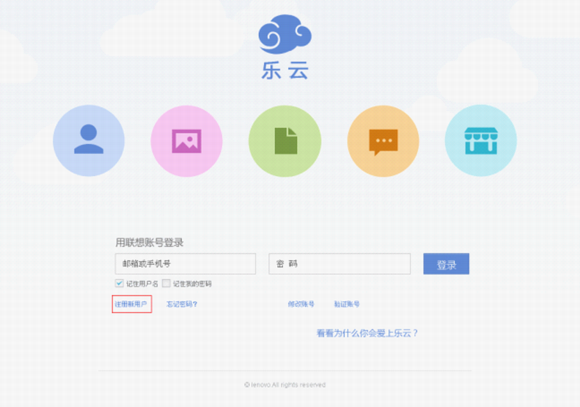The image size is (580, 407).
Task: Open the pink photos picture icon
Action: pos(186,141)
